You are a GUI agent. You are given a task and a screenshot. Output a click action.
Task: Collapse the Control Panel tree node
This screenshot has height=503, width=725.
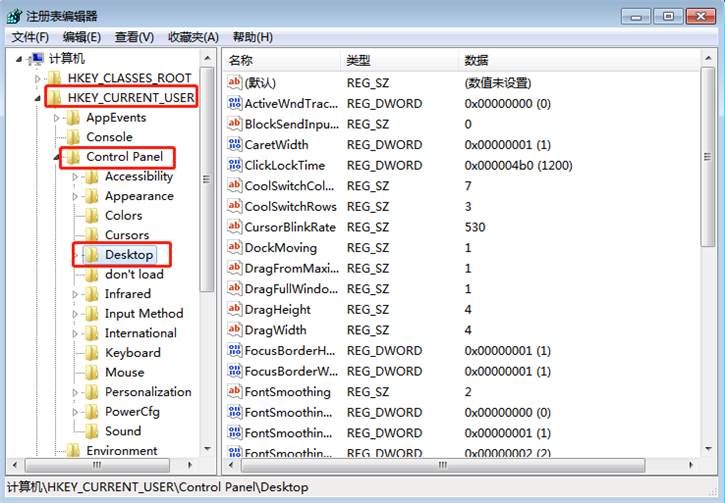tap(57, 158)
